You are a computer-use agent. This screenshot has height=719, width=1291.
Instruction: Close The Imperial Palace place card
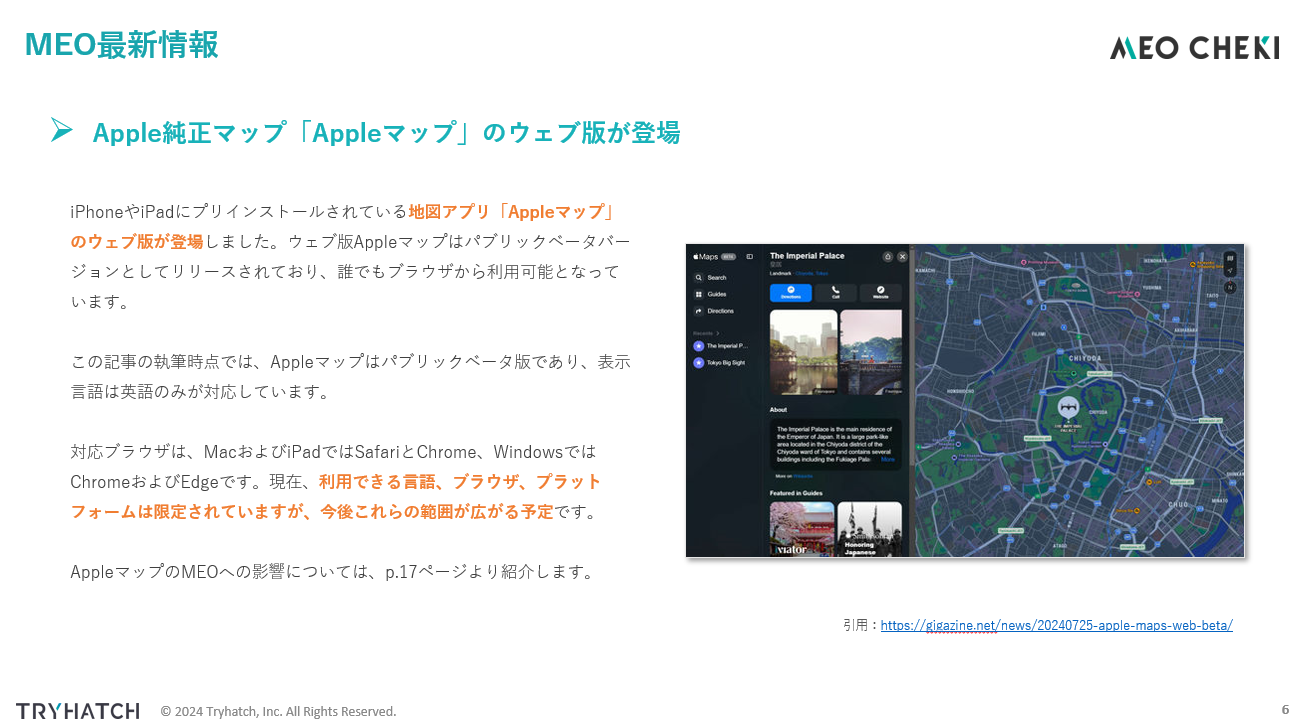coord(902,257)
